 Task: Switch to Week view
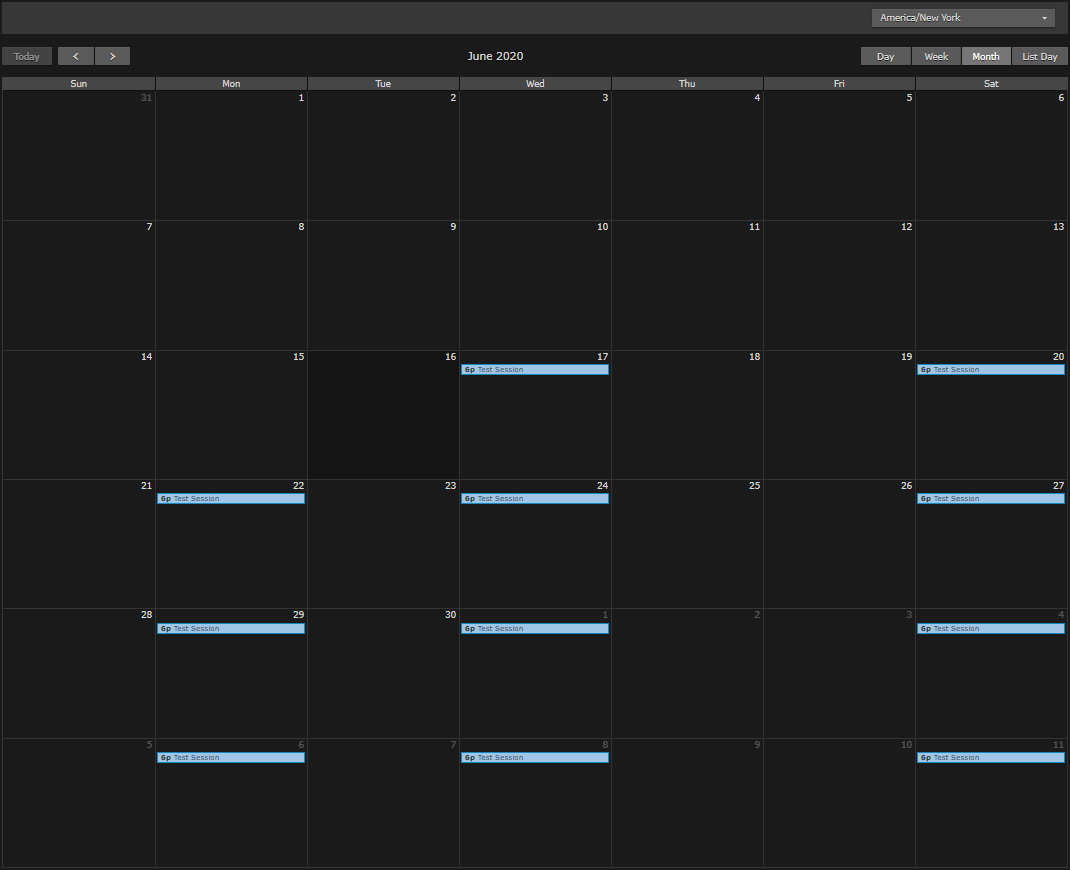[936, 56]
